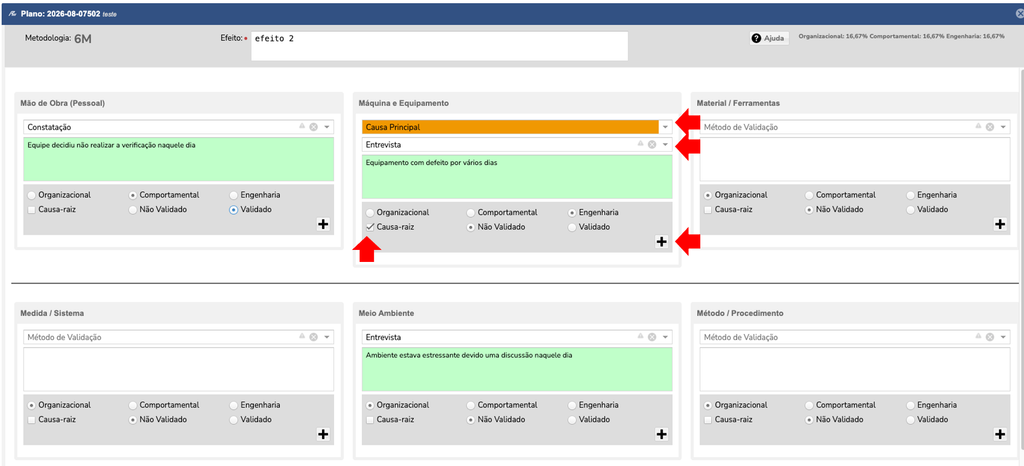
Task: Open Método de Validação dropdown in Método / Procedimento
Action: coord(1004,338)
